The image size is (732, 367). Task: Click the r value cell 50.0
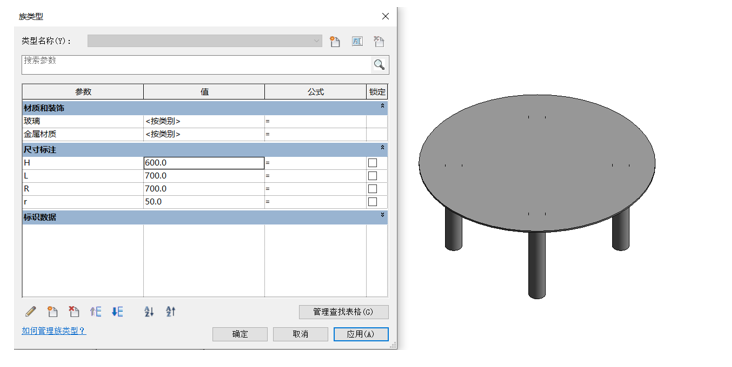click(204, 202)
